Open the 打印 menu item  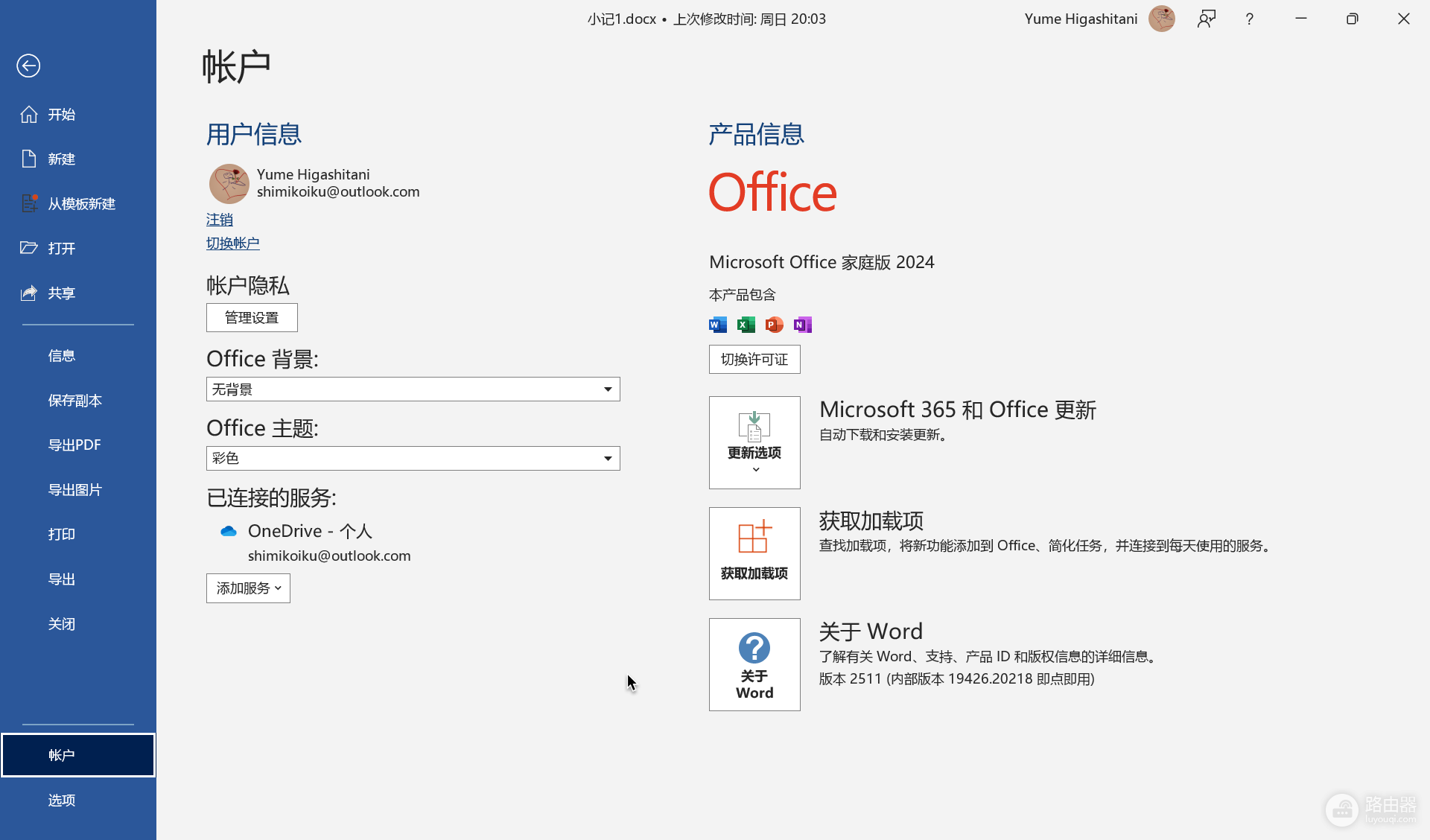[78, 535]
